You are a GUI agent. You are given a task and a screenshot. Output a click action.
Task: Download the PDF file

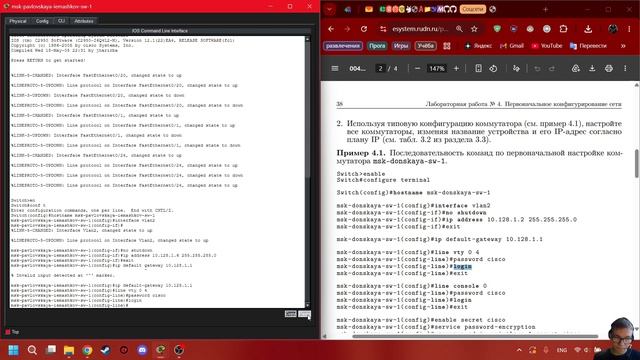592,69
